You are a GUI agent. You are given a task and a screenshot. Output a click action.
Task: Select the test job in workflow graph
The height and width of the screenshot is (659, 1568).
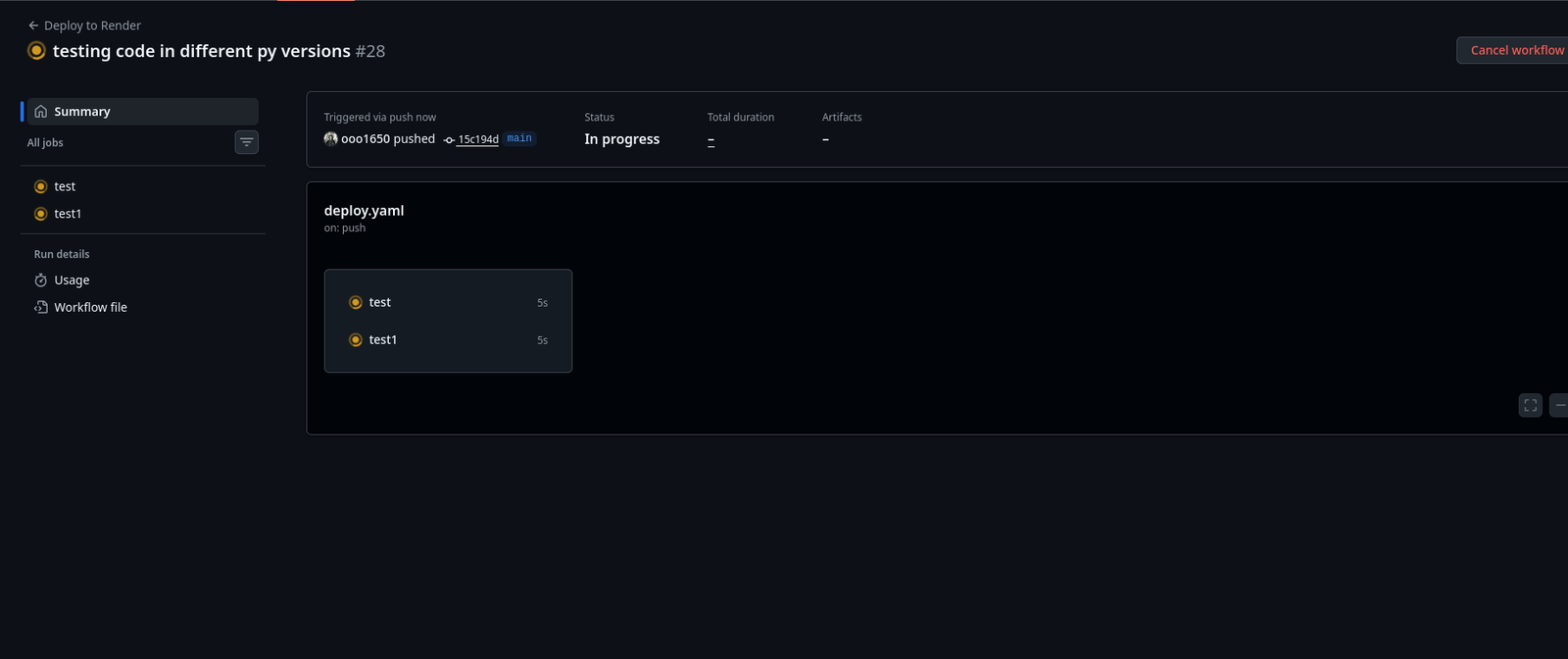tap(380, 303)
